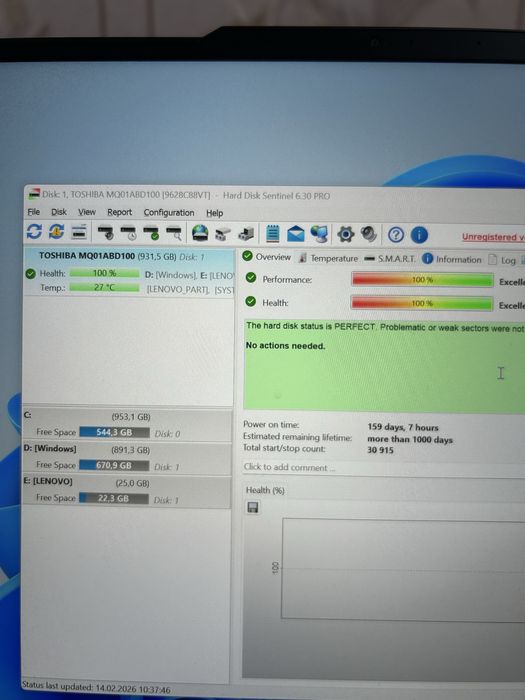Image resolution: width=525 pixels, height=700 pixels.
Task: Click the Unregistered version link
Action: [493, 237]
